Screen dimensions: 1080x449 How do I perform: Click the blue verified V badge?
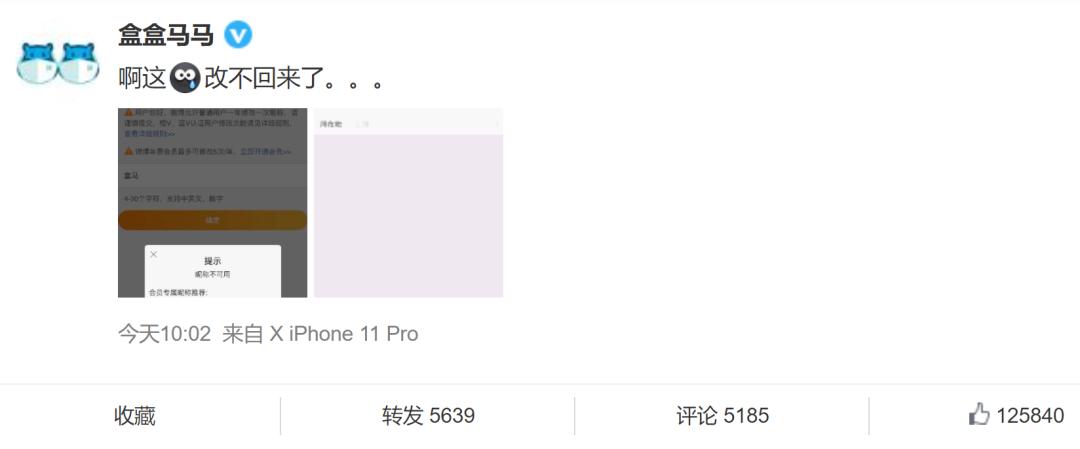click(238, 34)
